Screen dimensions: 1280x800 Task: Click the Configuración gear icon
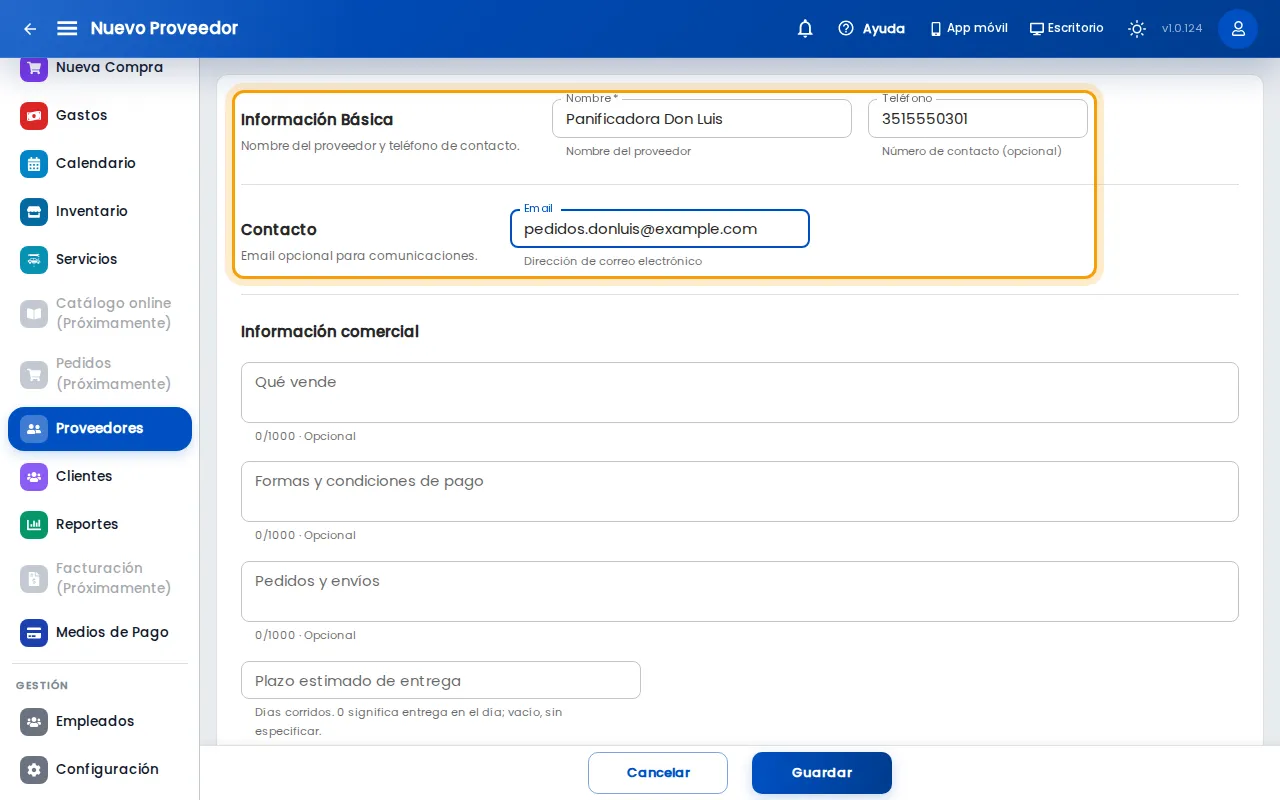[34, 769]
